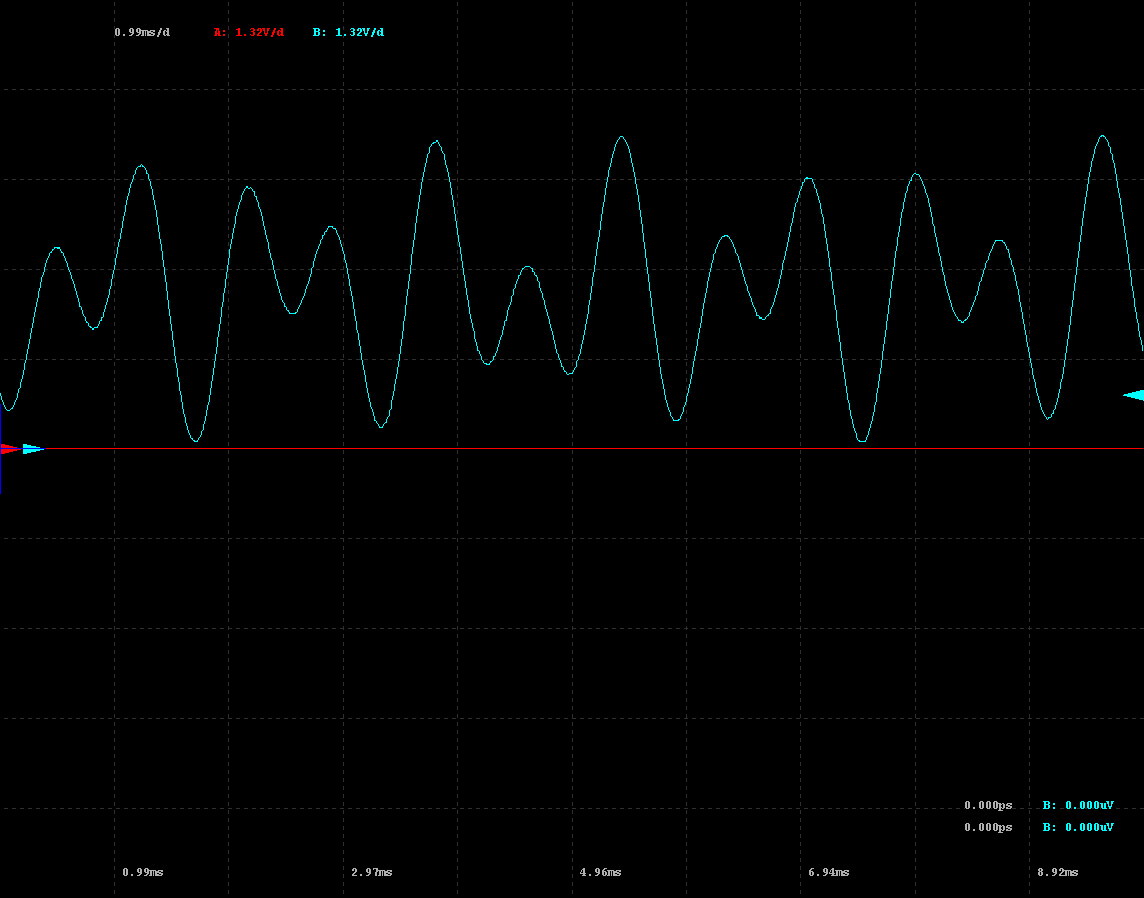Image resolution: width=1144 pixels, height=898 pixels.
Task: Click the highest cyan waveform peak near 4.96ms
Action: [622, 137]
